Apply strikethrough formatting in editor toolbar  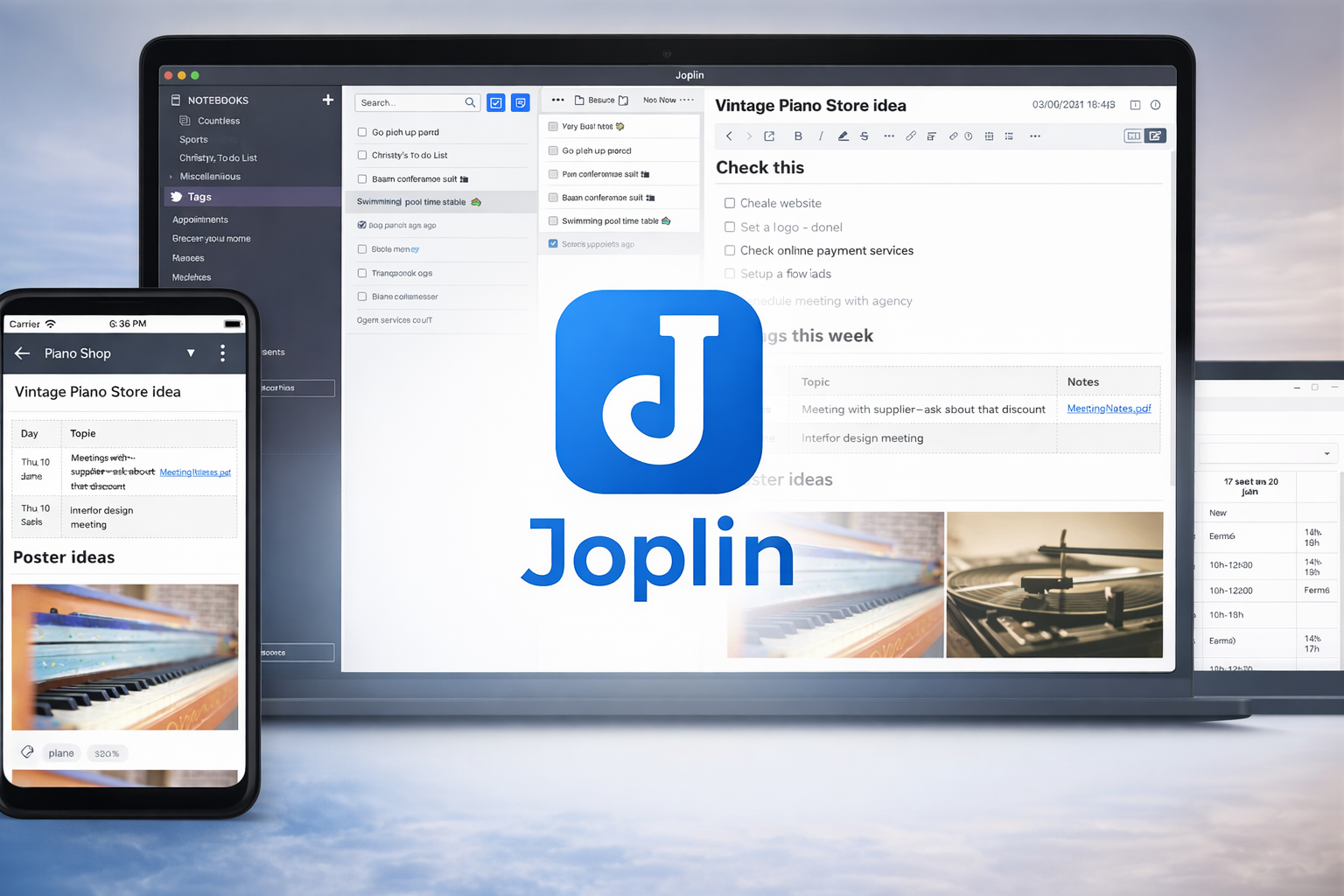(864, 136)
